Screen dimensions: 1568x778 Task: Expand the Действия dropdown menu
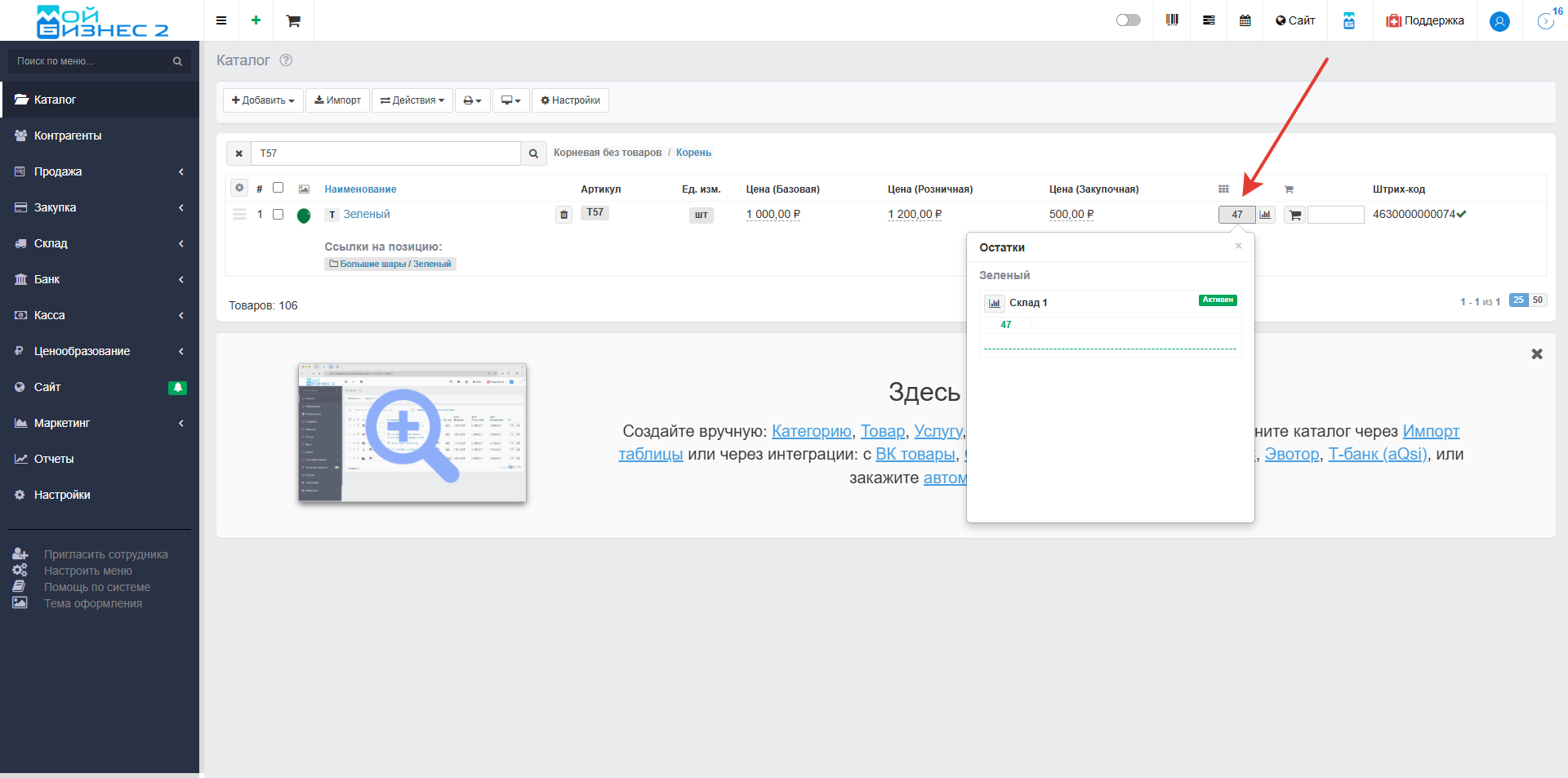click(x=412, y=100)
